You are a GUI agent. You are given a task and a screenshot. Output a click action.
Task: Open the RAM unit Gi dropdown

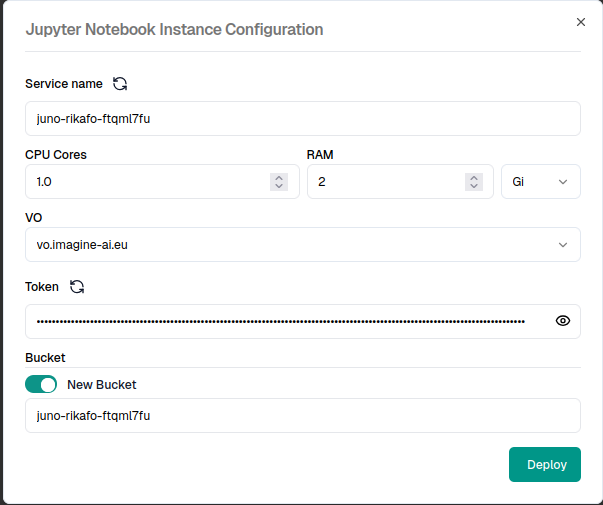coord(541,182)
